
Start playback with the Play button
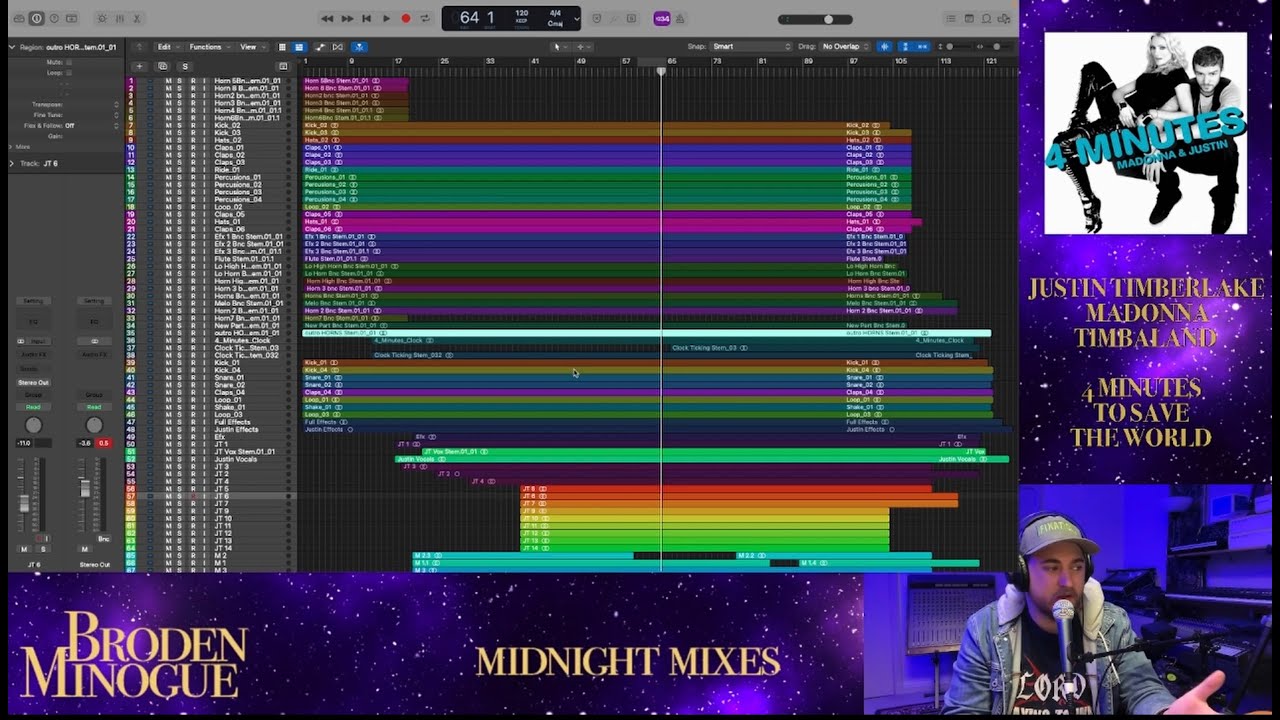click(386, 18)
